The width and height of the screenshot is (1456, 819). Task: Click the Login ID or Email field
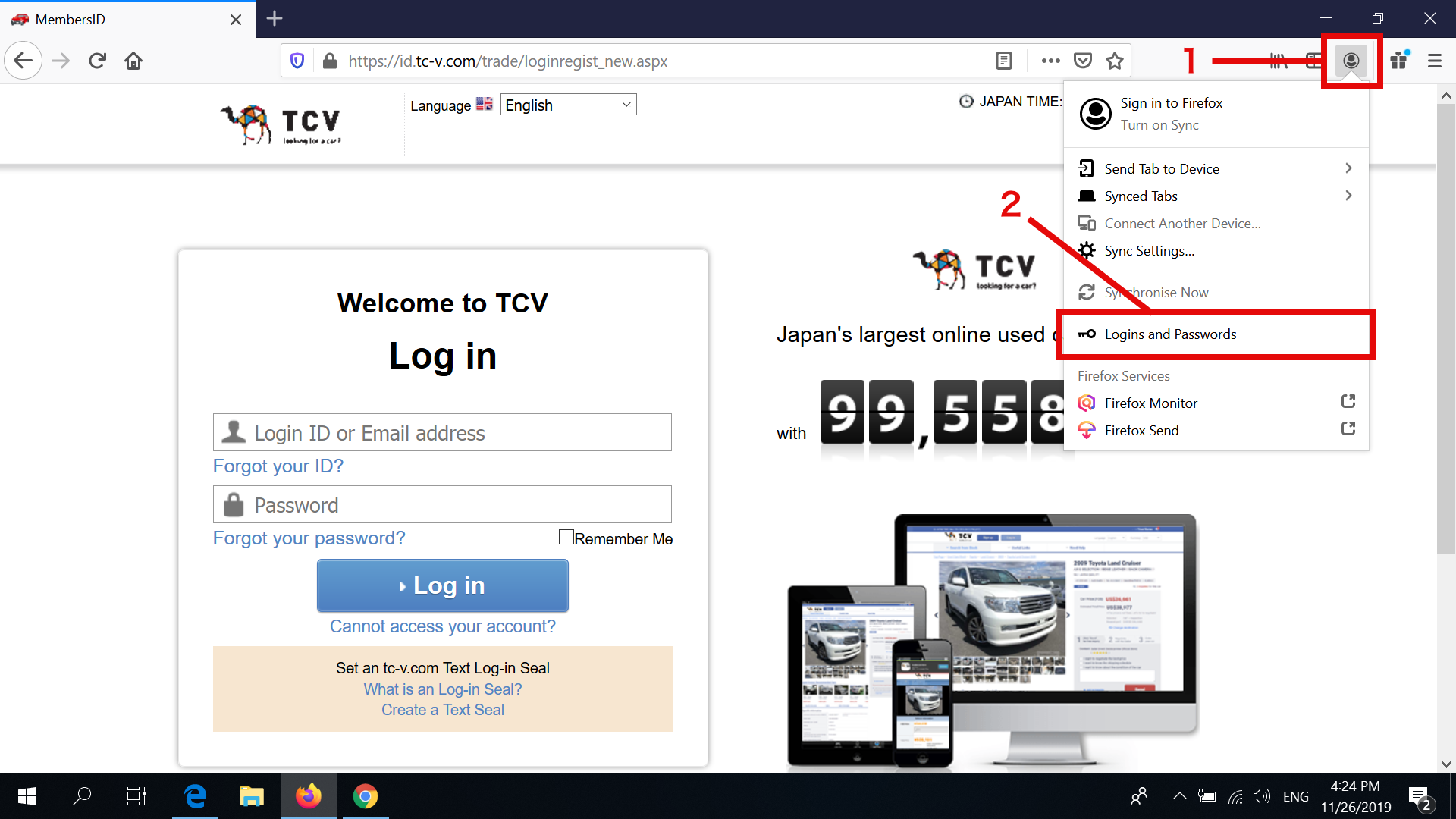tap(442, 432)
